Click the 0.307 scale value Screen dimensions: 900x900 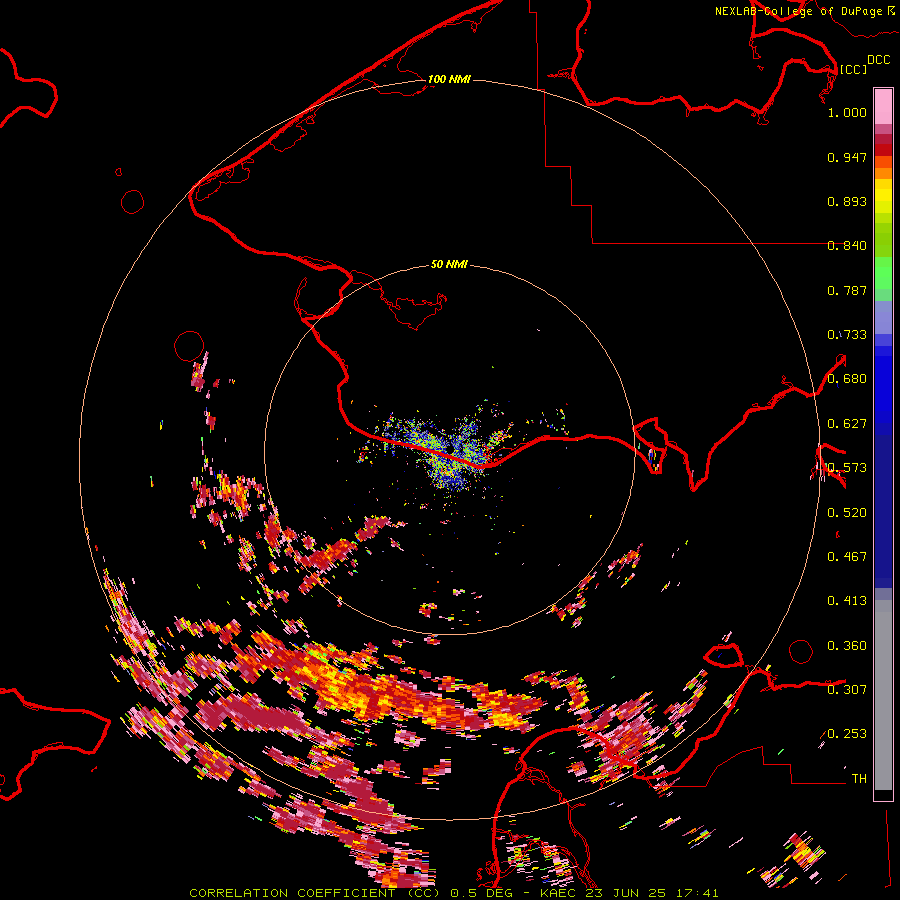(847, 690)
